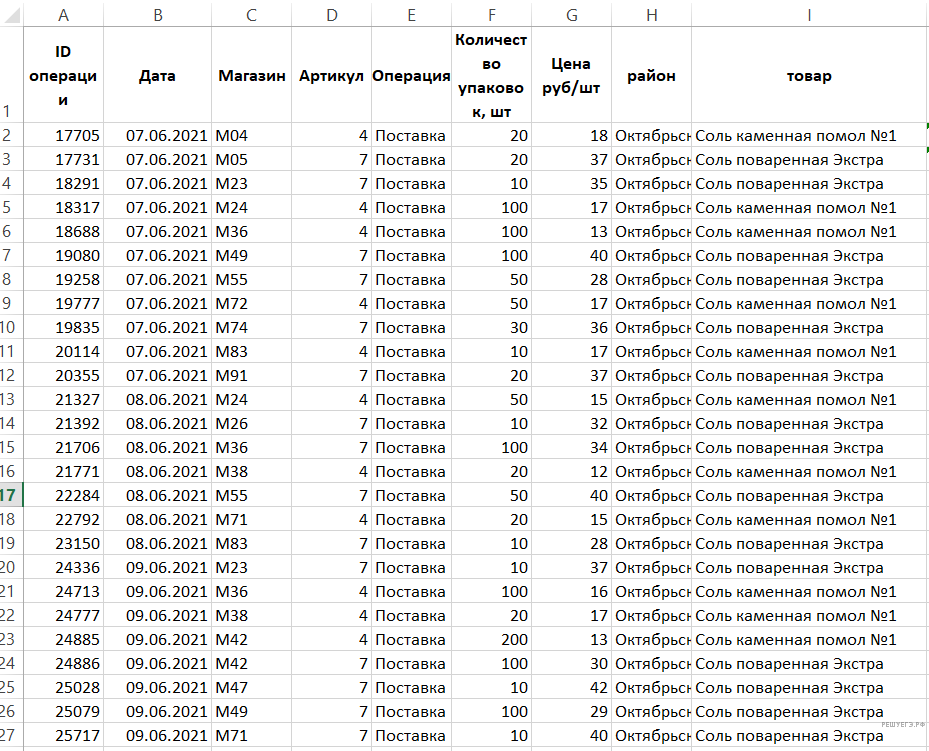Click row 27 header number

pos(10,735)
